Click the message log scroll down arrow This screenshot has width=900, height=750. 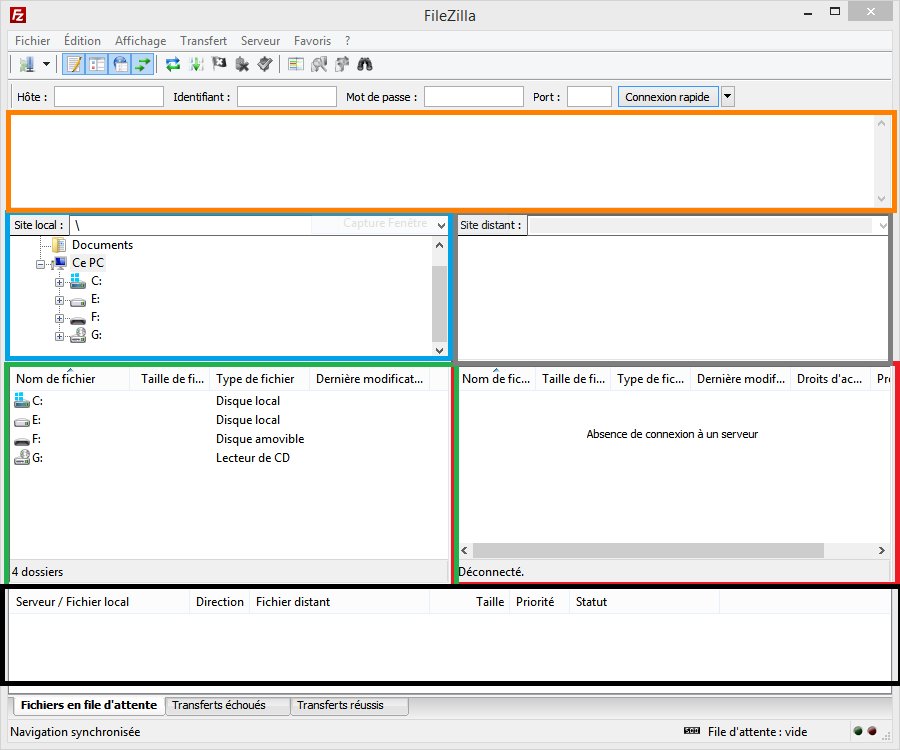(882, 199)
